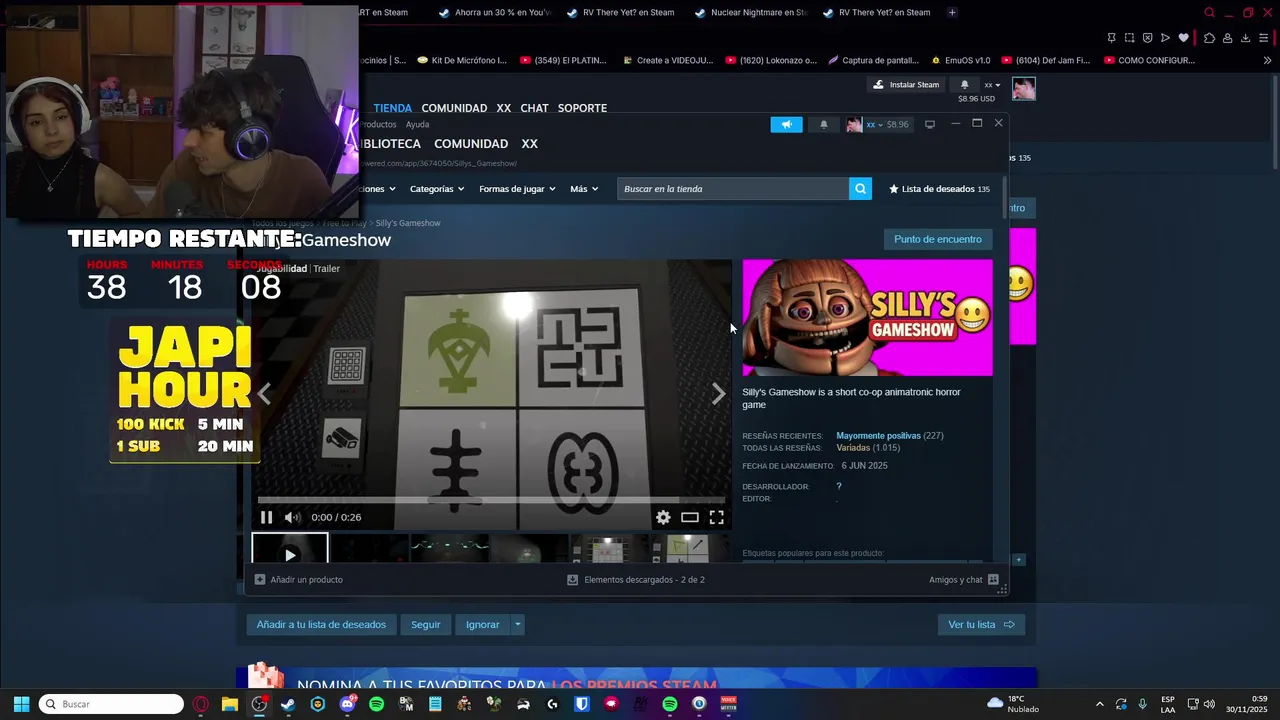
Task: Mute the trailer volume speaker icon
Action: pyautogui.click(x=292, y=517)
